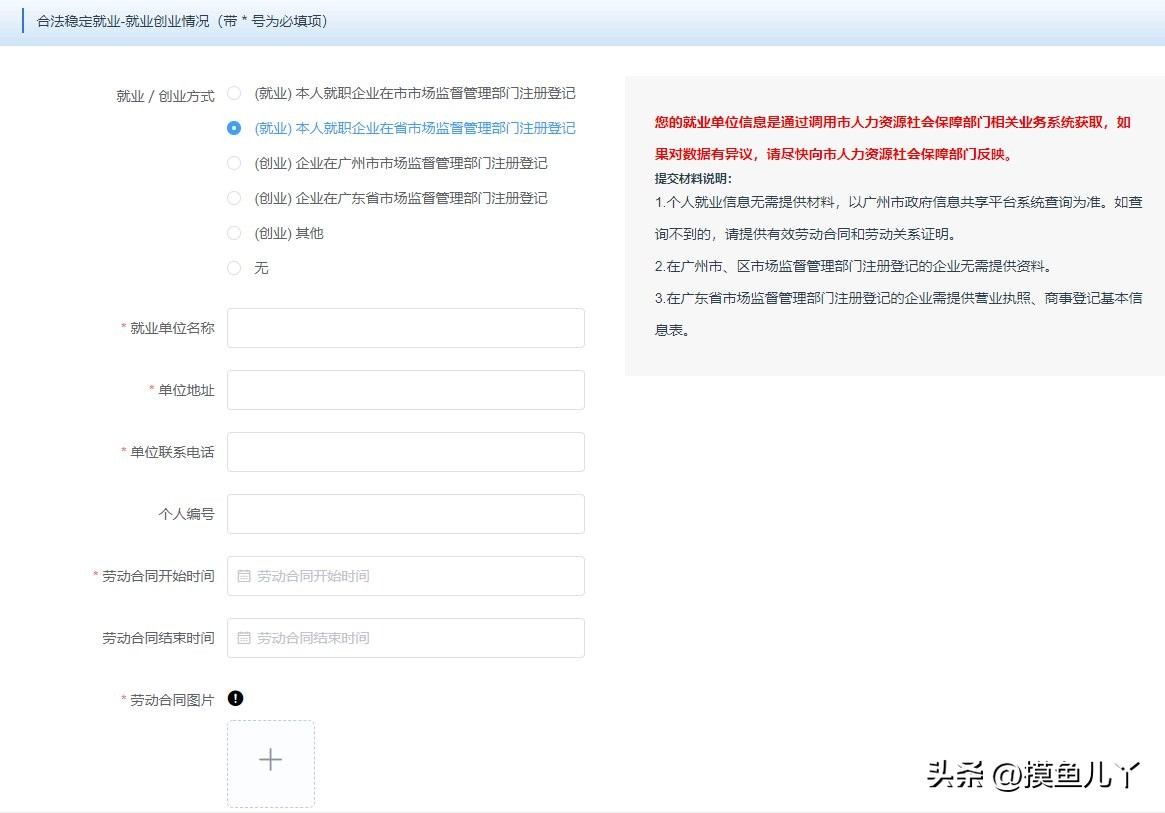This screenshot has height=813, width=1165.
Task: Click the 个人编号 input field
Action: tap(405, 514)
